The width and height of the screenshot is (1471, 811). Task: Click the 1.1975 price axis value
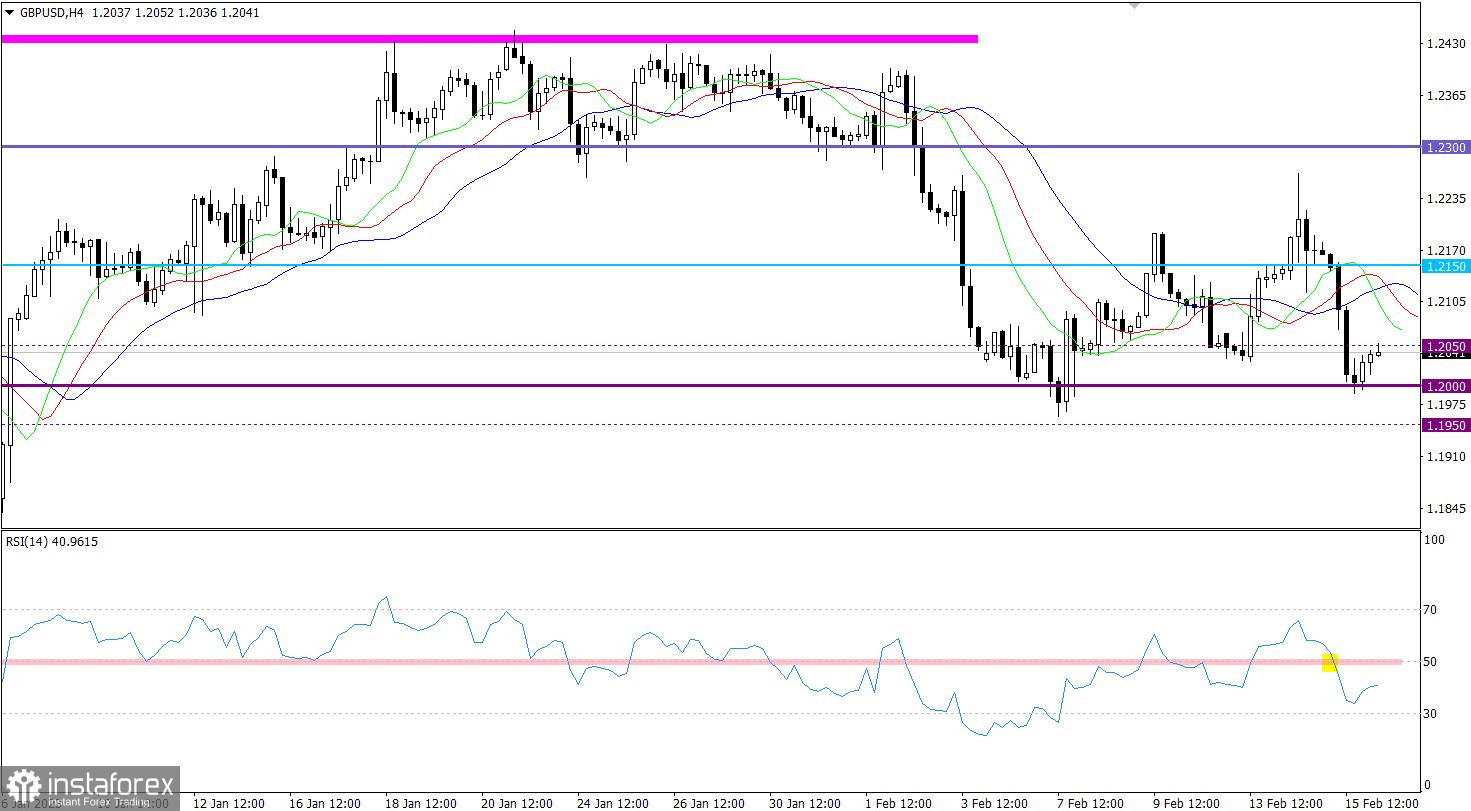click(x=1448, y=405)
